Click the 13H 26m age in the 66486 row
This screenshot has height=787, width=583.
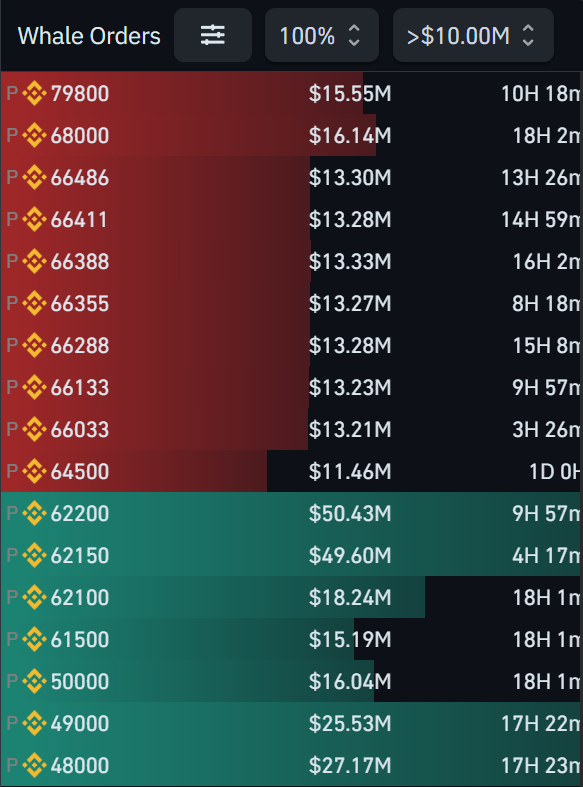[541, 178]
